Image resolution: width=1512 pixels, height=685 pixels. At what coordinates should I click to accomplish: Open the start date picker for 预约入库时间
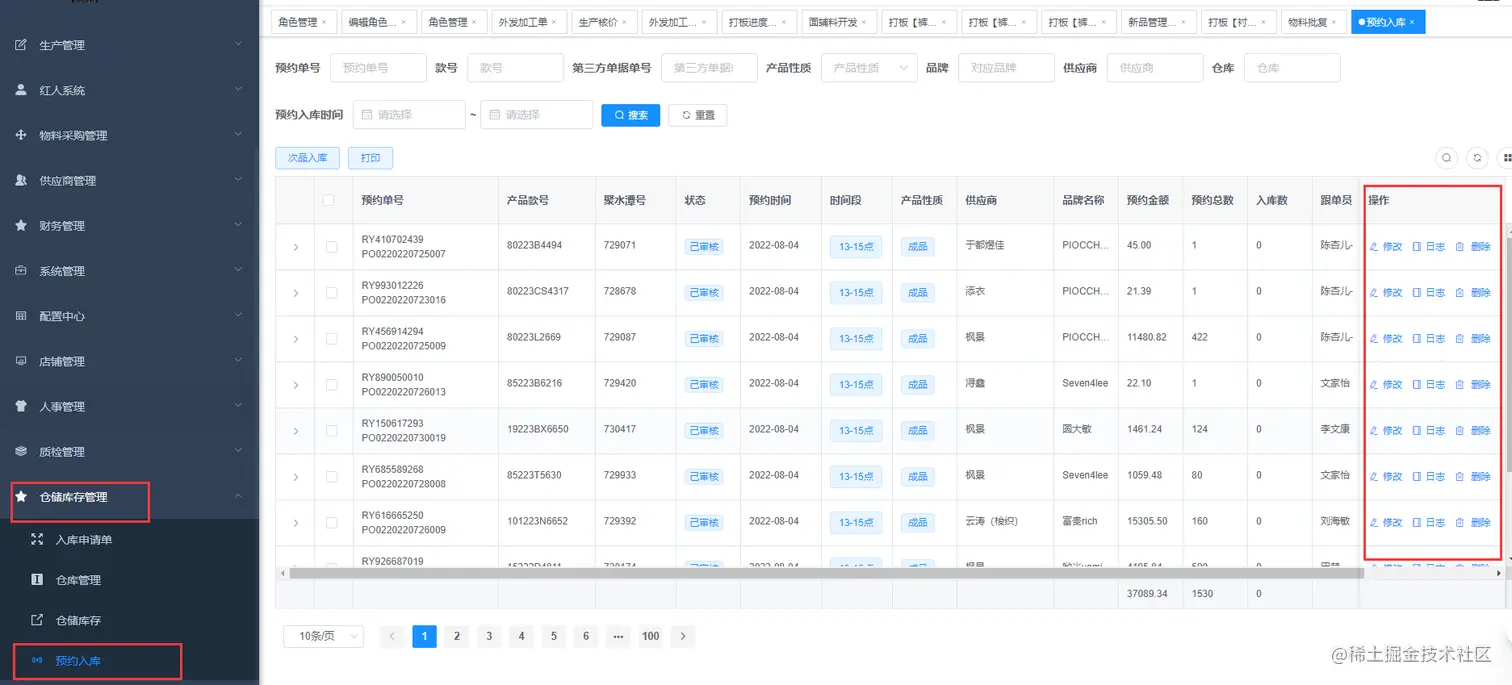409,115
